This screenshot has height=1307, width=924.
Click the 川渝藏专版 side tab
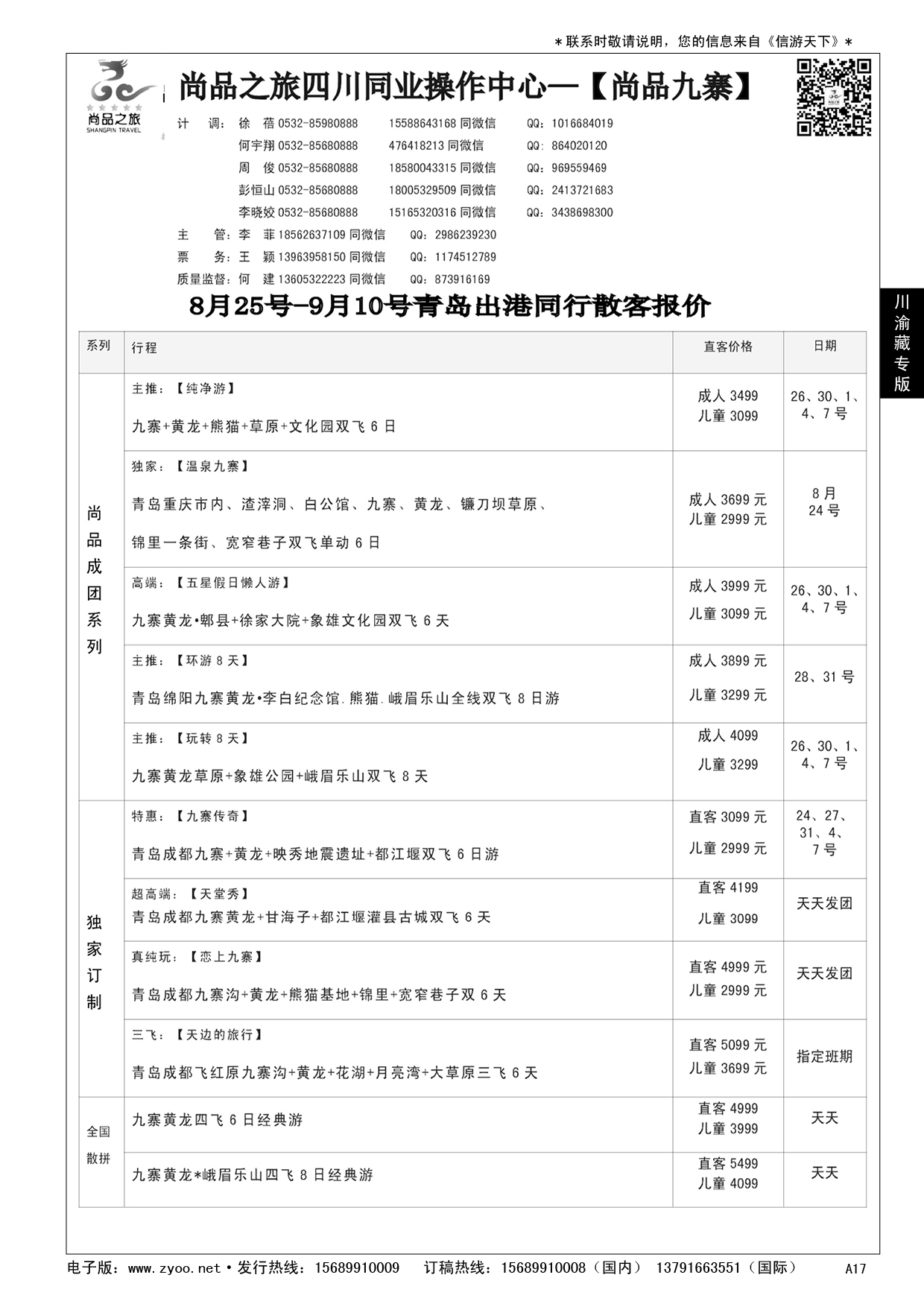pyautogui.click(x=902, y=343)
